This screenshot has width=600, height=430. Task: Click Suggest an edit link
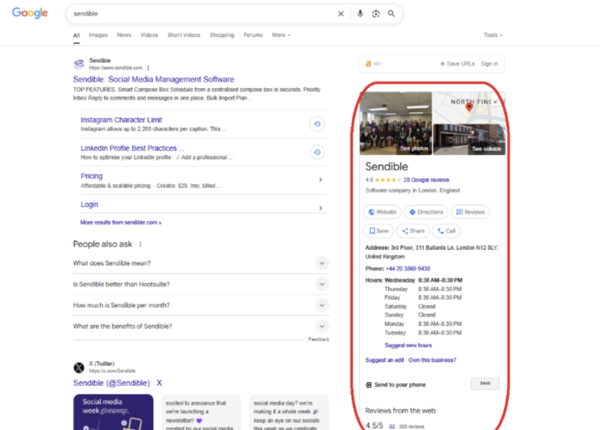click(x=384, y=360)
